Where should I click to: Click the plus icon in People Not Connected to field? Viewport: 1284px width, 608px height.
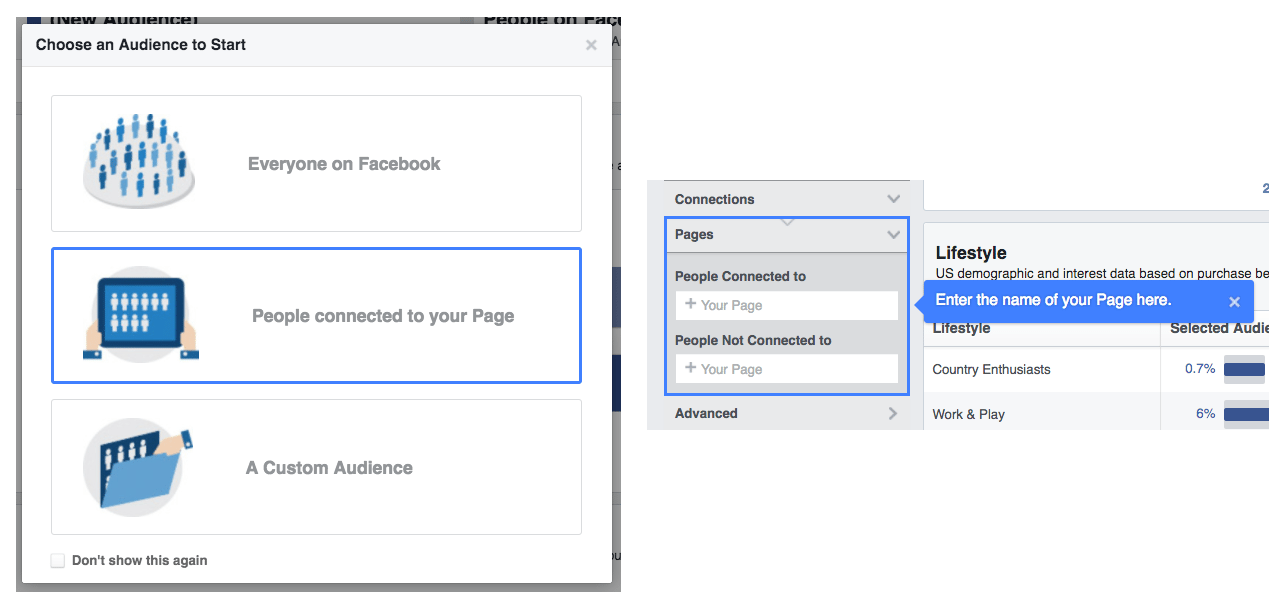pos(689,368)
